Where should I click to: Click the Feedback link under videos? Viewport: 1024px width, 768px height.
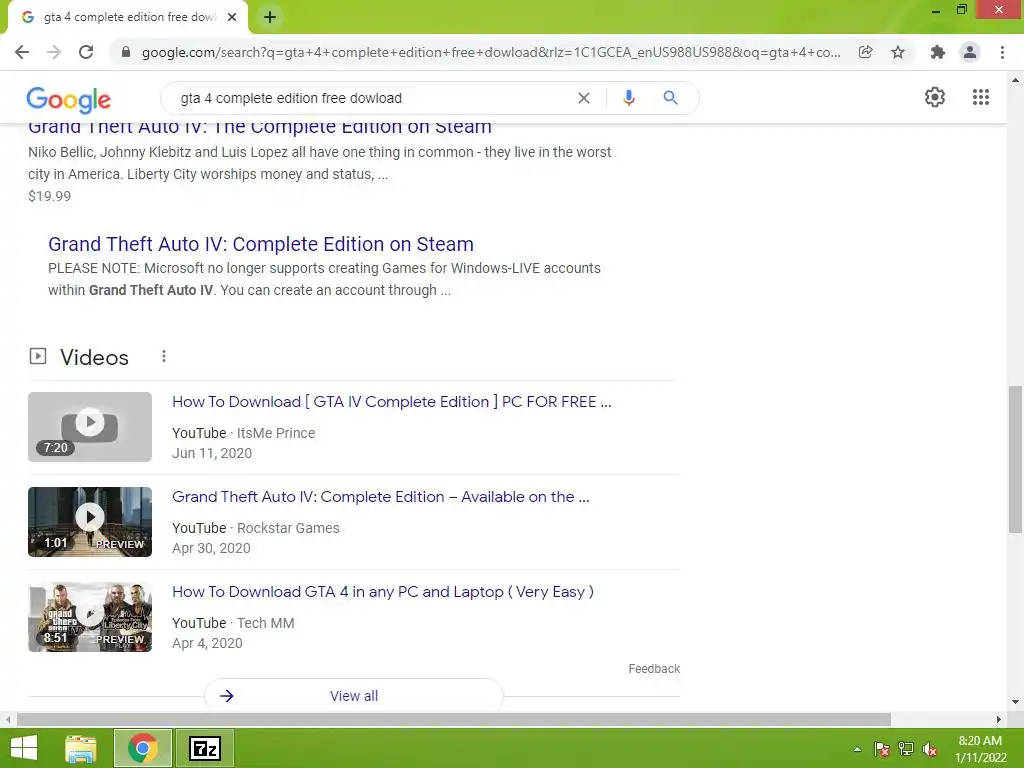coord(654,669)
